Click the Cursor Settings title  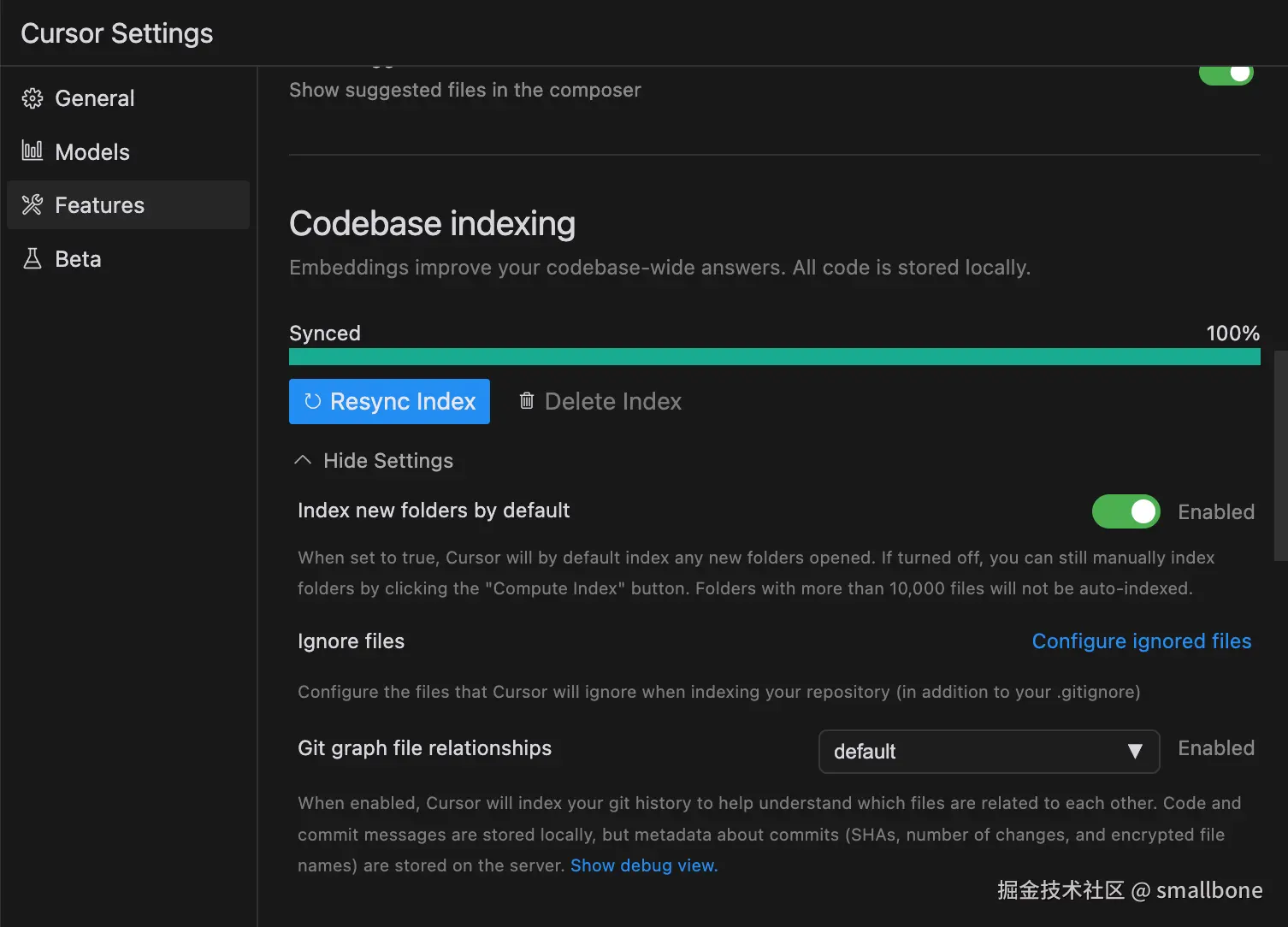point(117,33)
